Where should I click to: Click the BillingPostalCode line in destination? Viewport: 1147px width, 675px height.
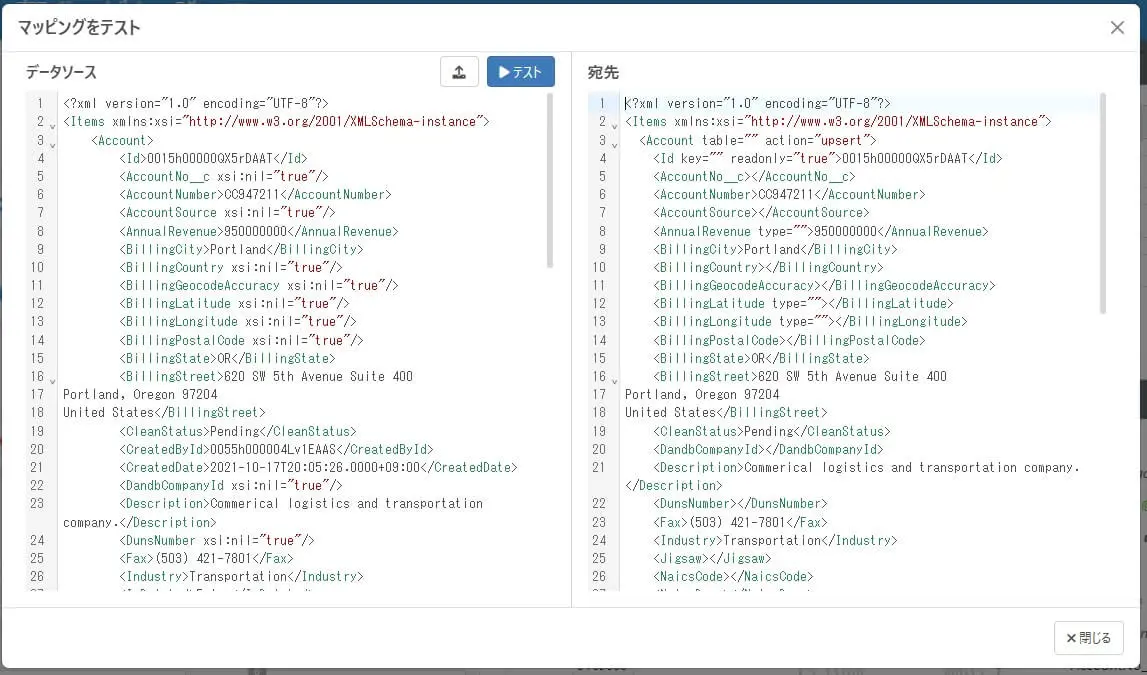789,340
